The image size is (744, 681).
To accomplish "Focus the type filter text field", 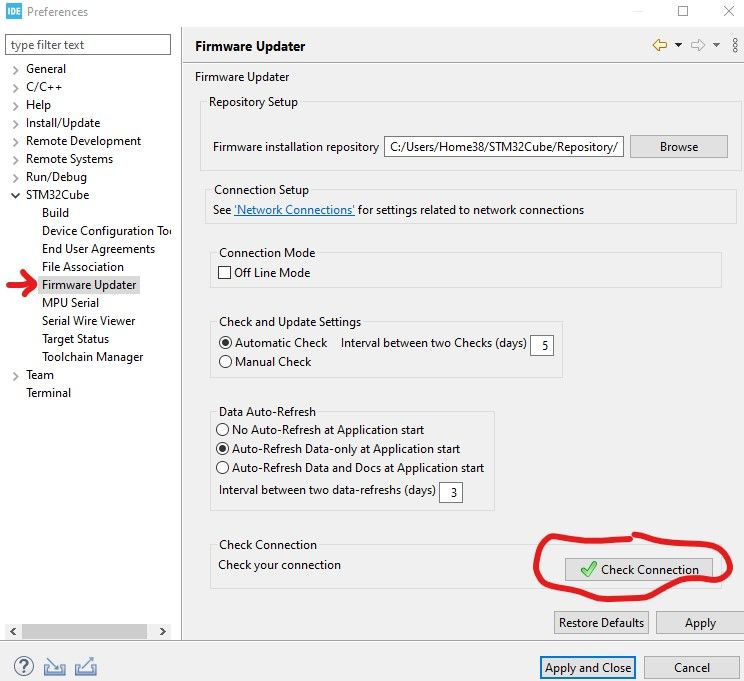I will coord(88,45).
